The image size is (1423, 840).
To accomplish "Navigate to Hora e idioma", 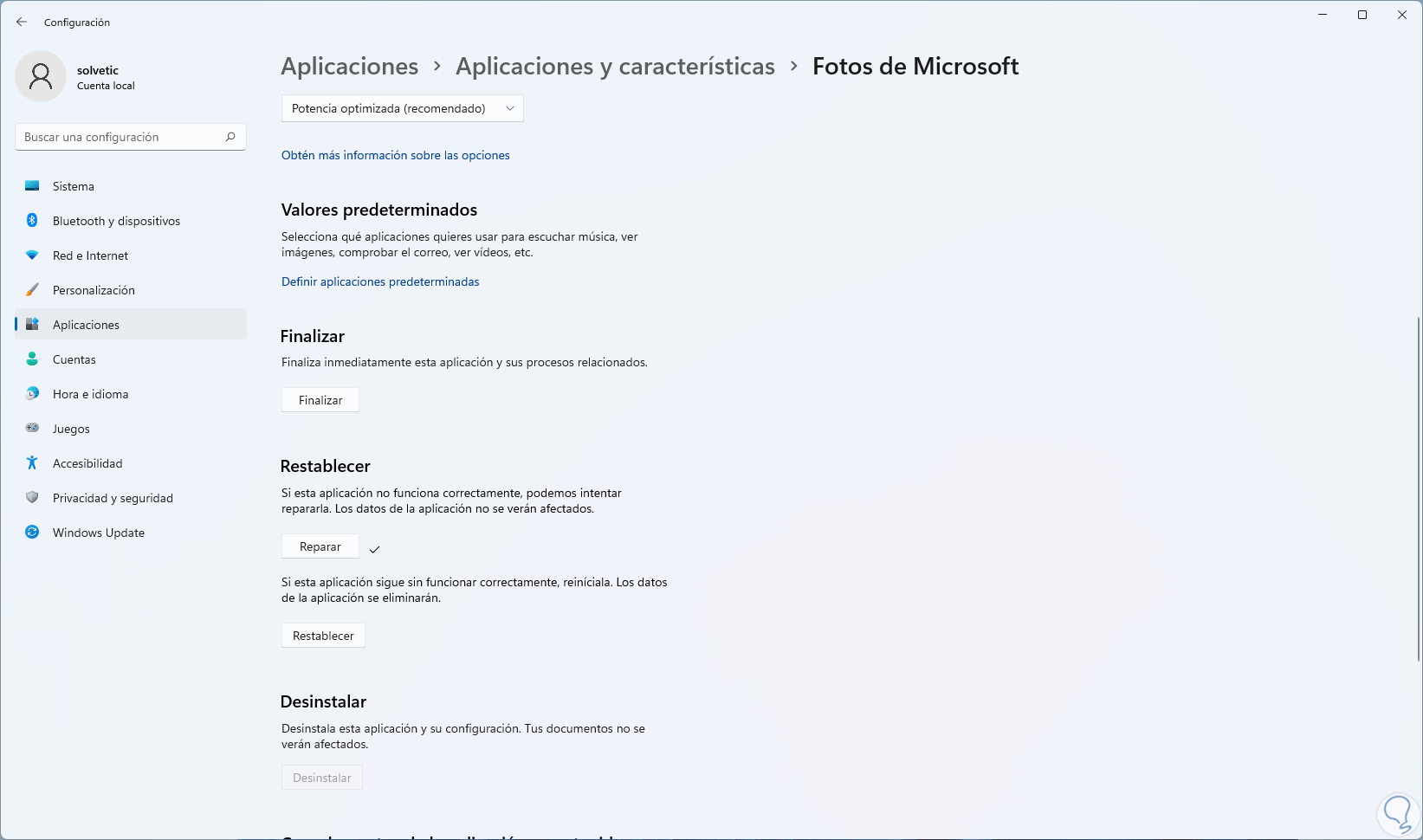I will (131, 394).
